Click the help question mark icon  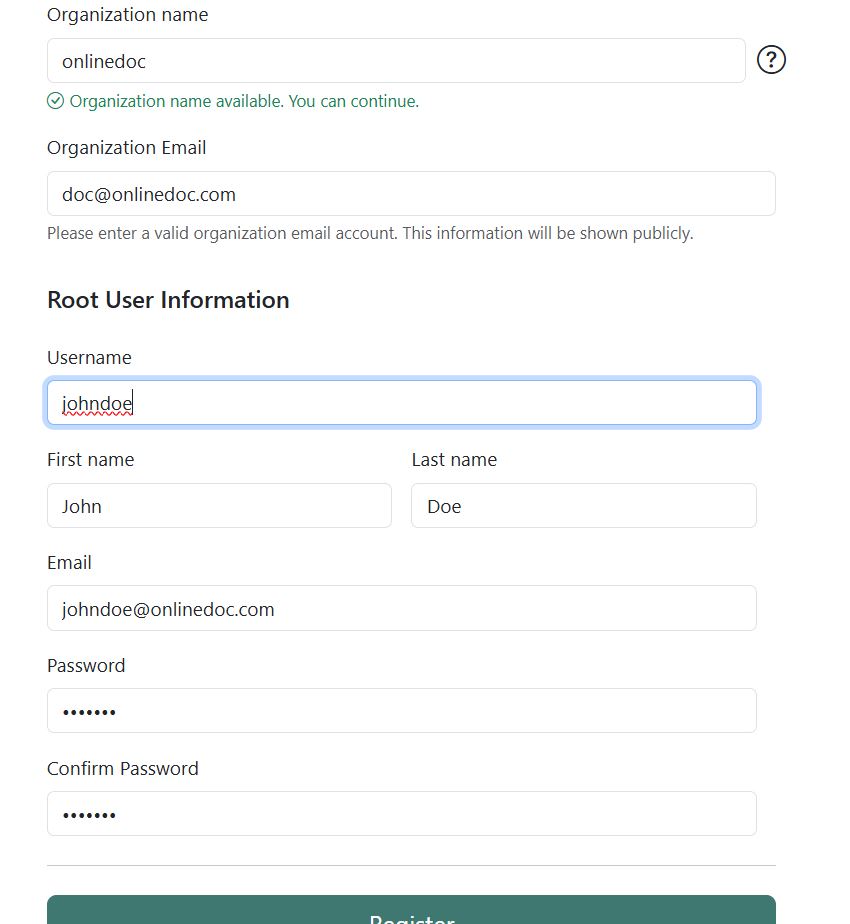coord(771,60)
